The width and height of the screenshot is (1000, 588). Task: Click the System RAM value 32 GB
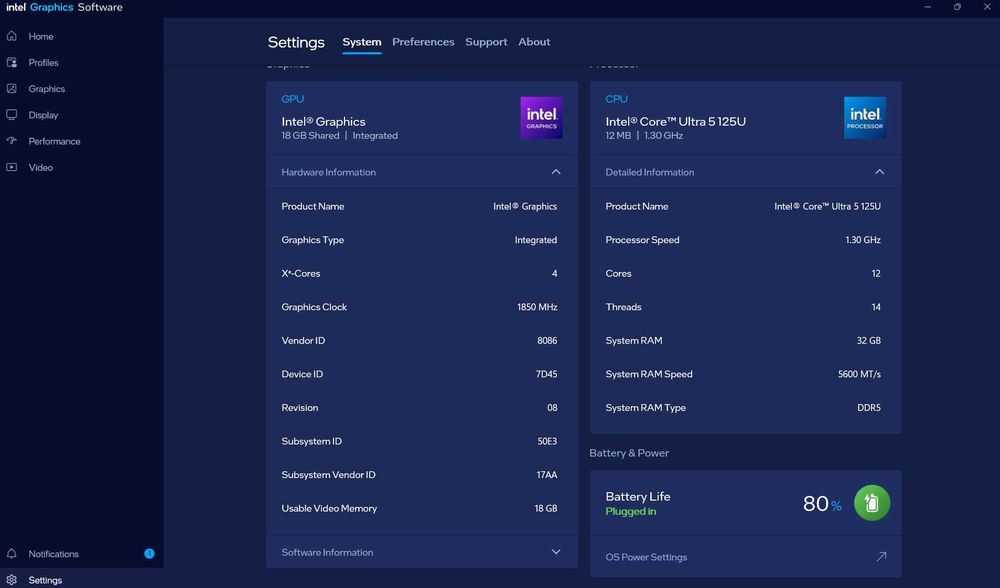[x=869, y=341]
